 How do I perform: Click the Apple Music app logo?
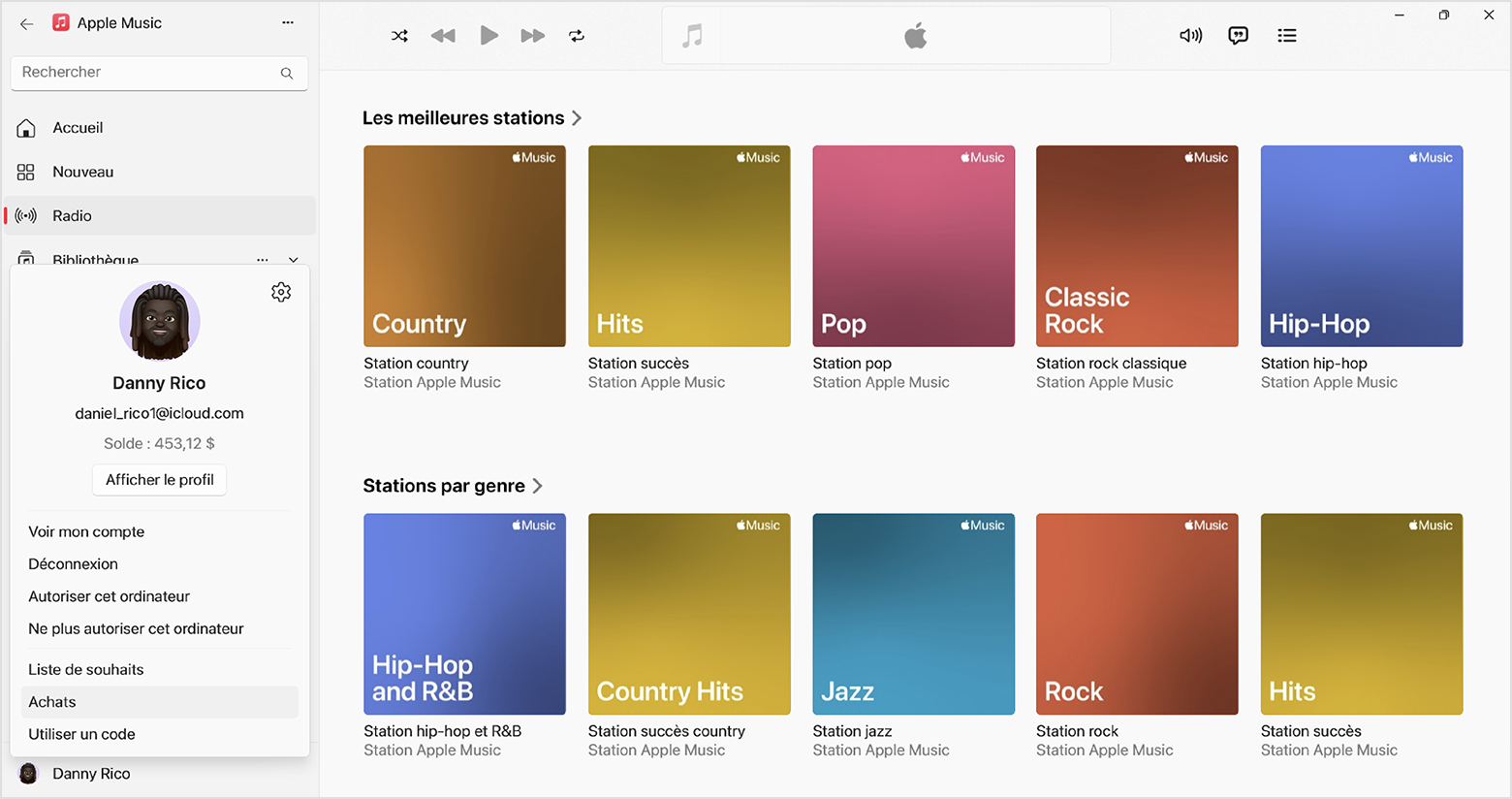coord(61,22)
